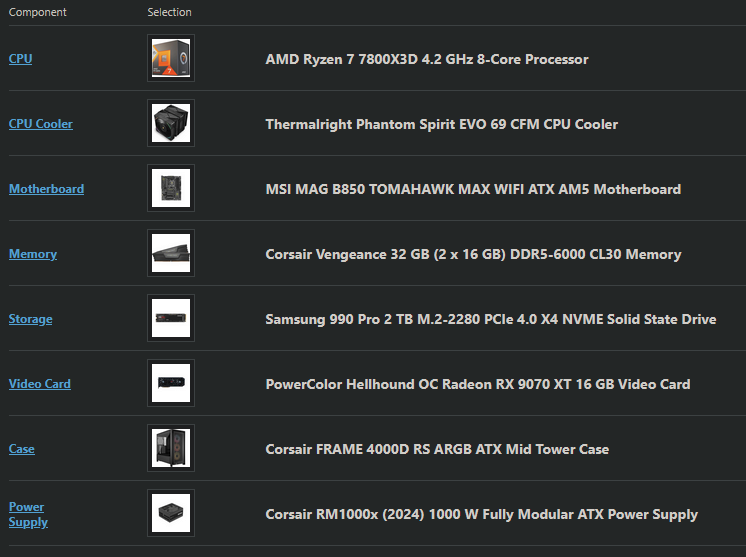746x557 pixels.
Task: Click the Corsair RM1000x PSU thumbnail
Action: (171, 513)
